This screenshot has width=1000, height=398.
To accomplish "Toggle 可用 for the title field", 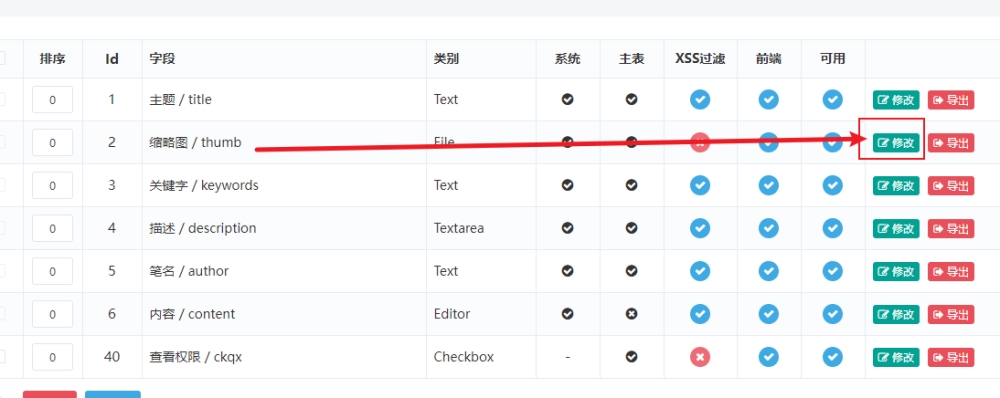I will click(x=832, y=100).
